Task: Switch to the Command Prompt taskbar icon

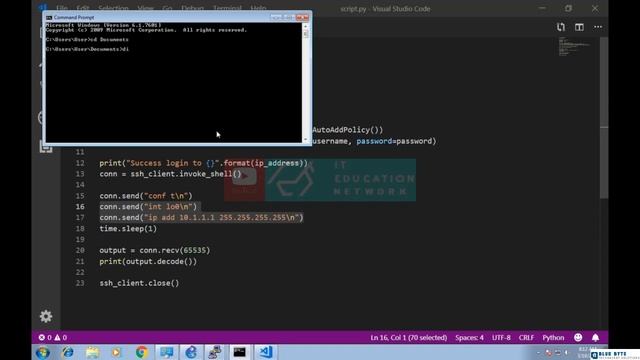Action: [x=240, y=352]
